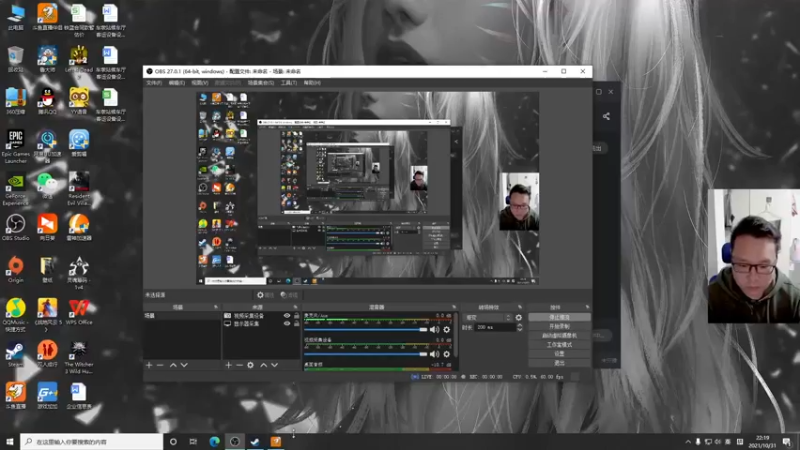The image size is (800, 450).
Task: Open WeChat desktop icon
Action: pyautogui.click(x=47, y=185)
